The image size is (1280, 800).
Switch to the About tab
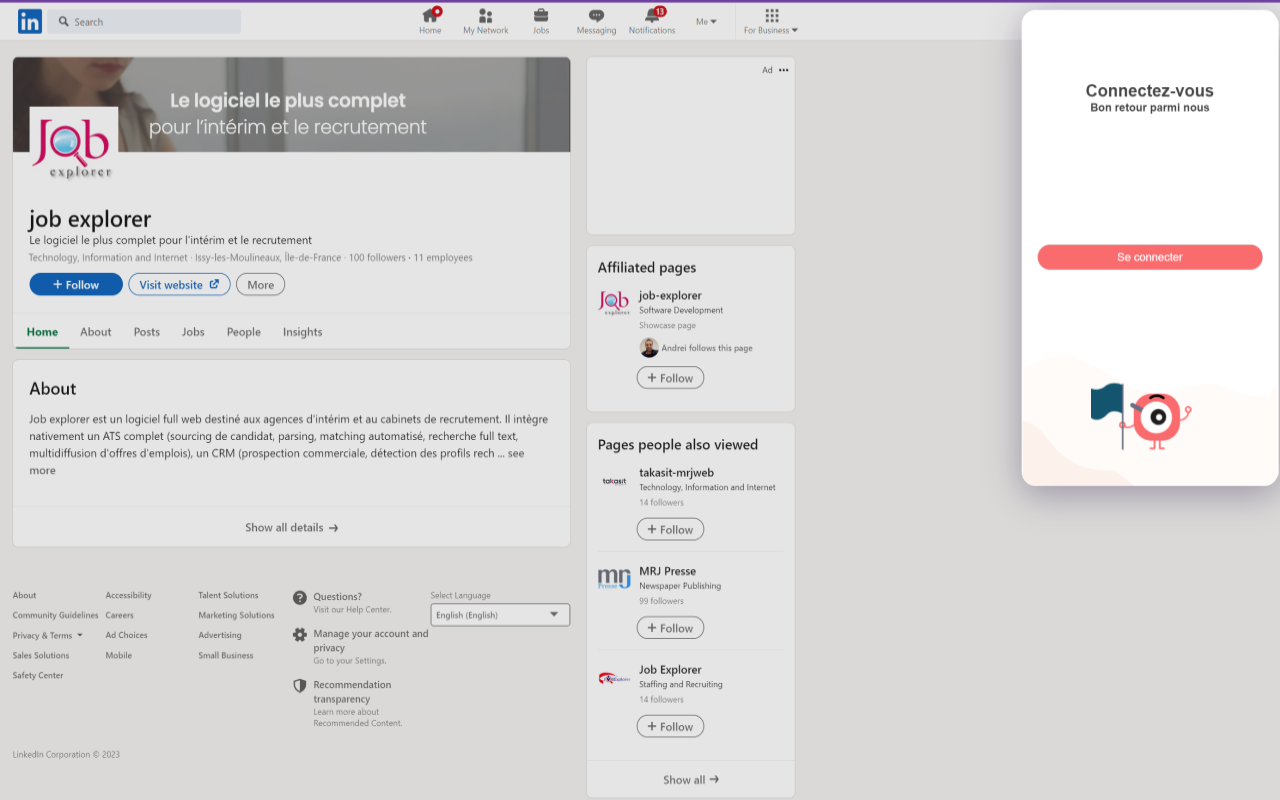tap(96, 332)
